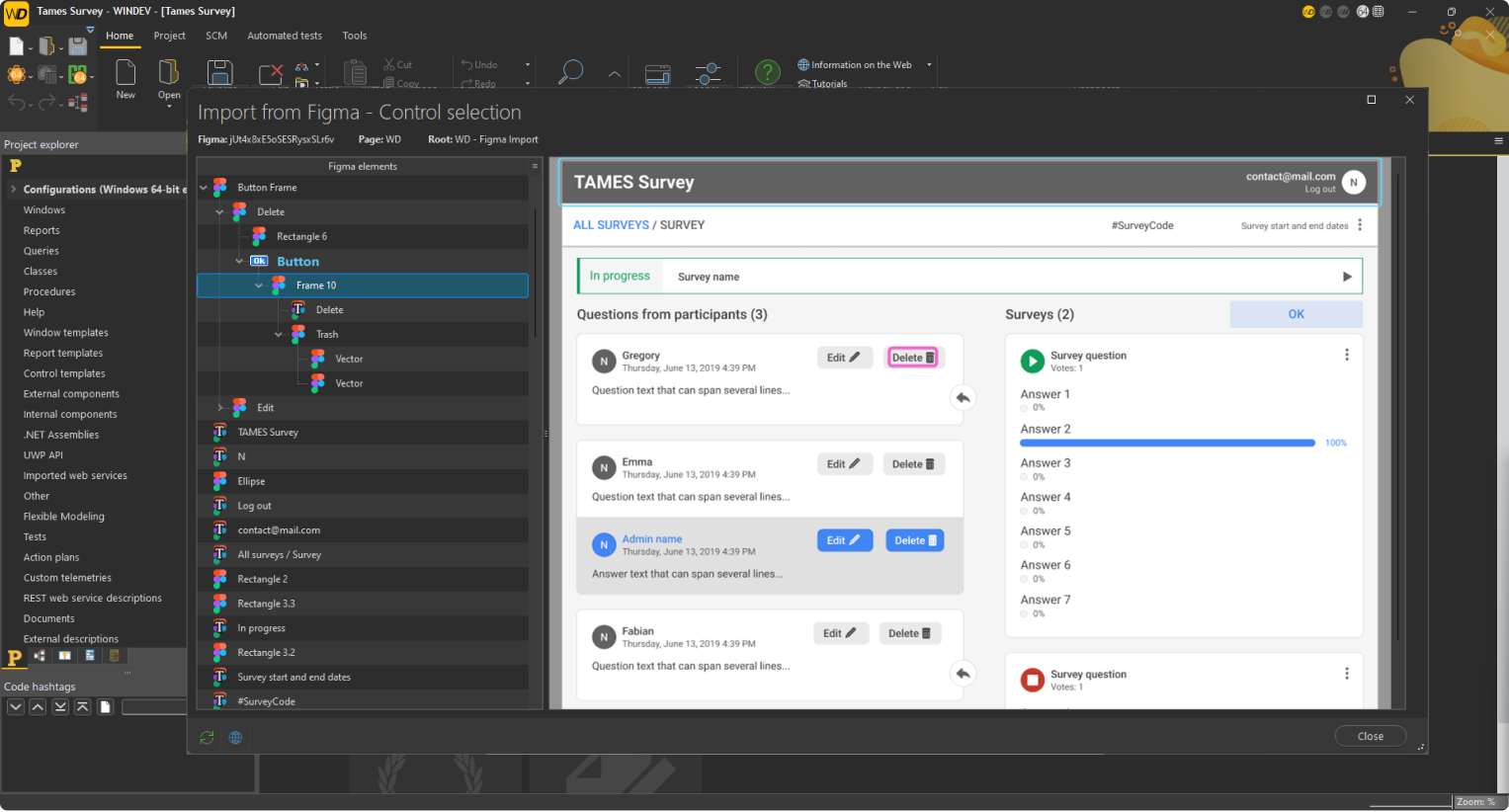Click the page icon in the Code hashtags toolbar

105,706
